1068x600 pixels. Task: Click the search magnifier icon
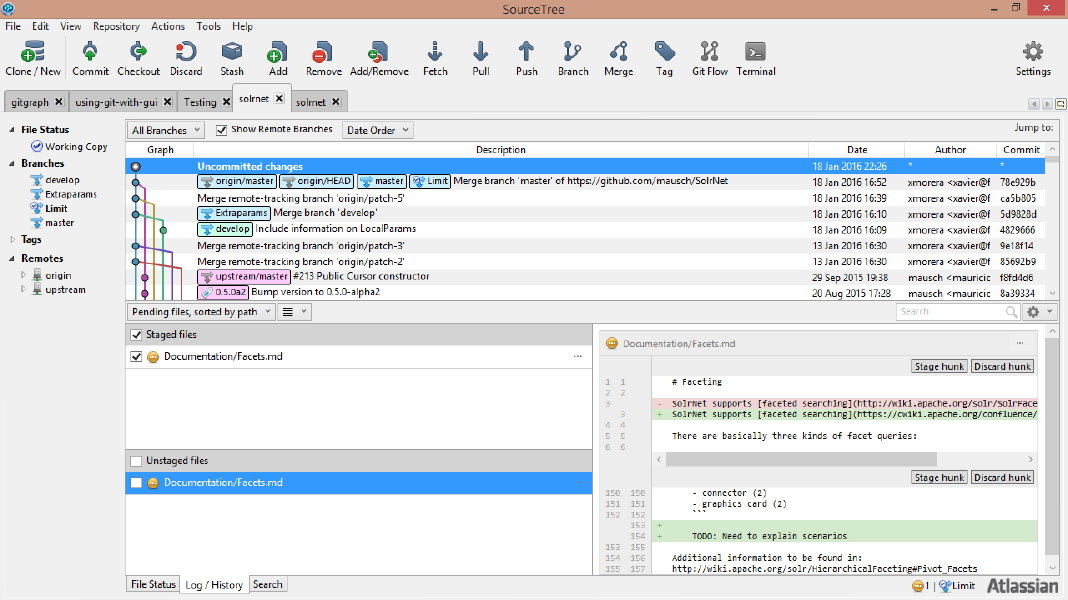click(1011, 311)
